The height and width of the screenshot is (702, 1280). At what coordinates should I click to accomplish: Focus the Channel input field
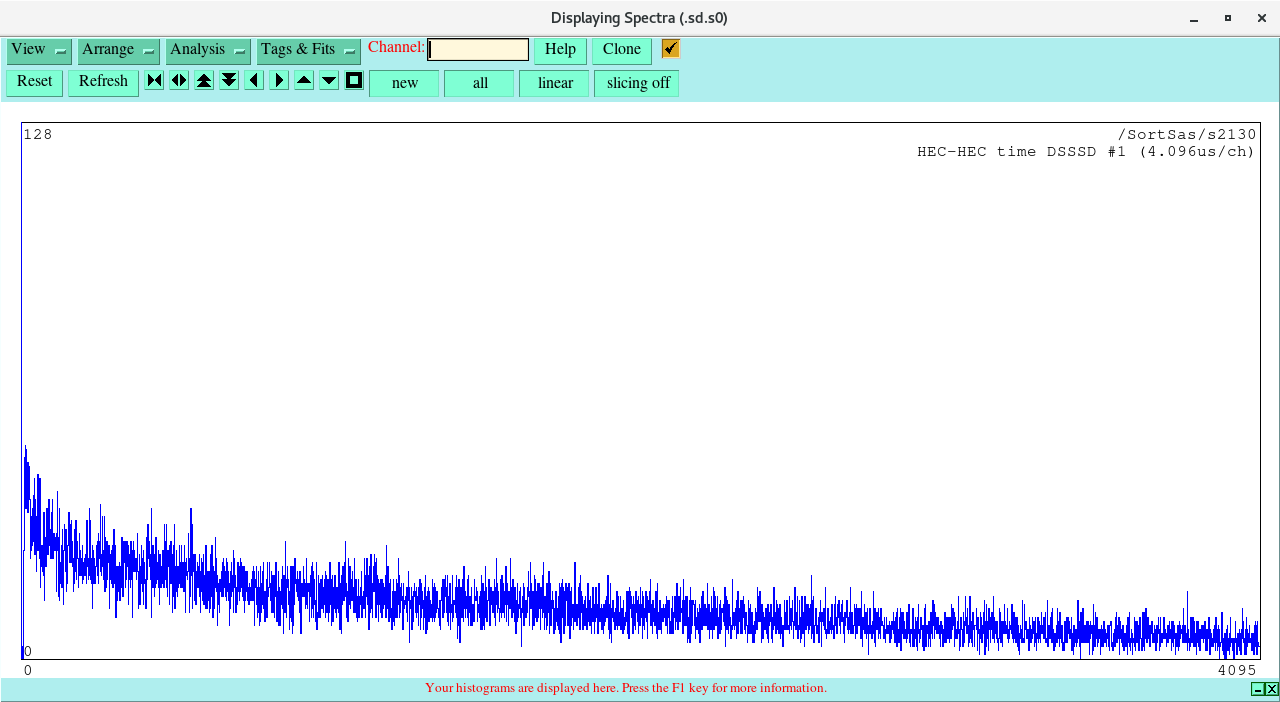click(478, 50)
